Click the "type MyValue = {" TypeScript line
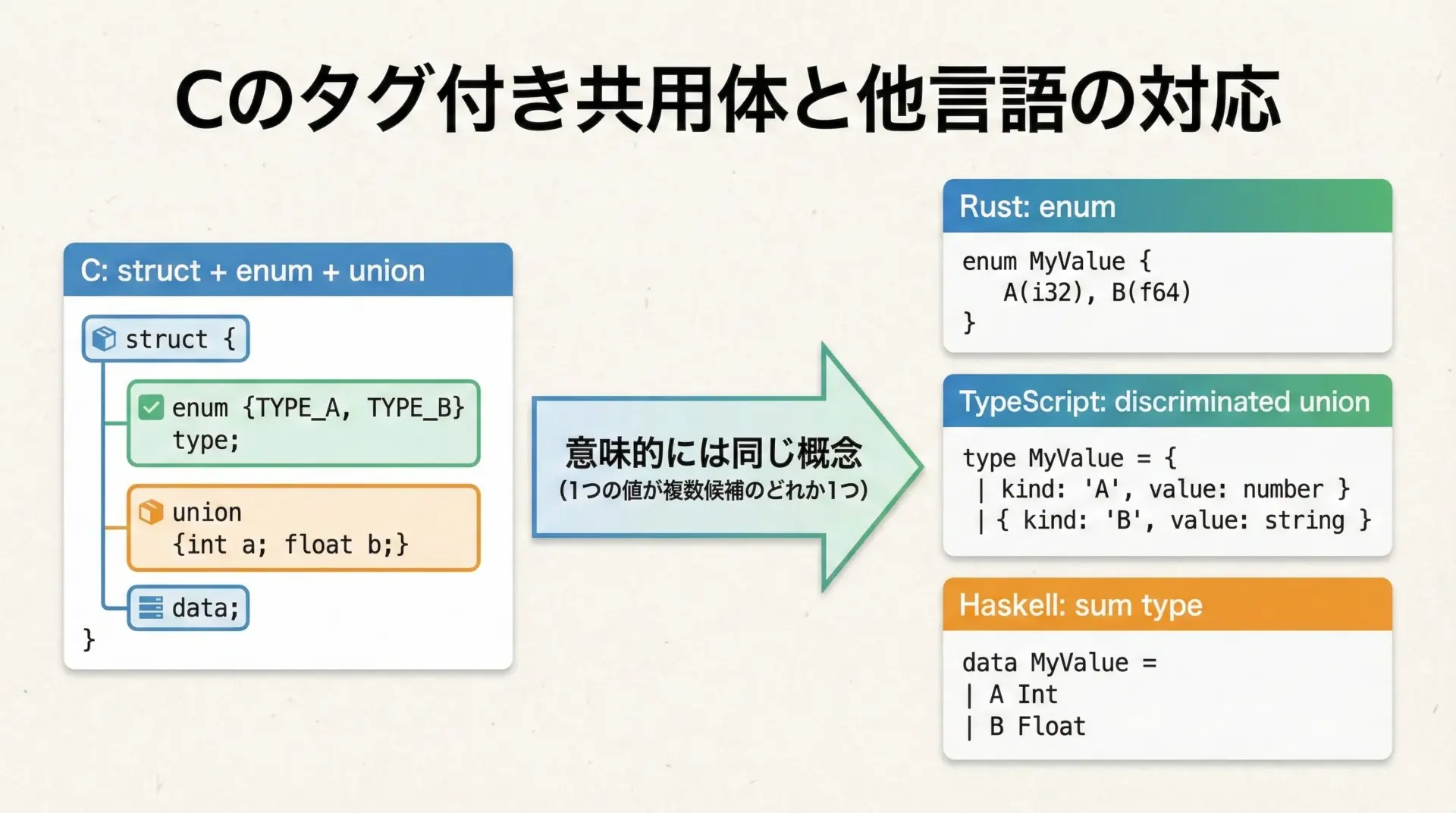 point(1069,458)
